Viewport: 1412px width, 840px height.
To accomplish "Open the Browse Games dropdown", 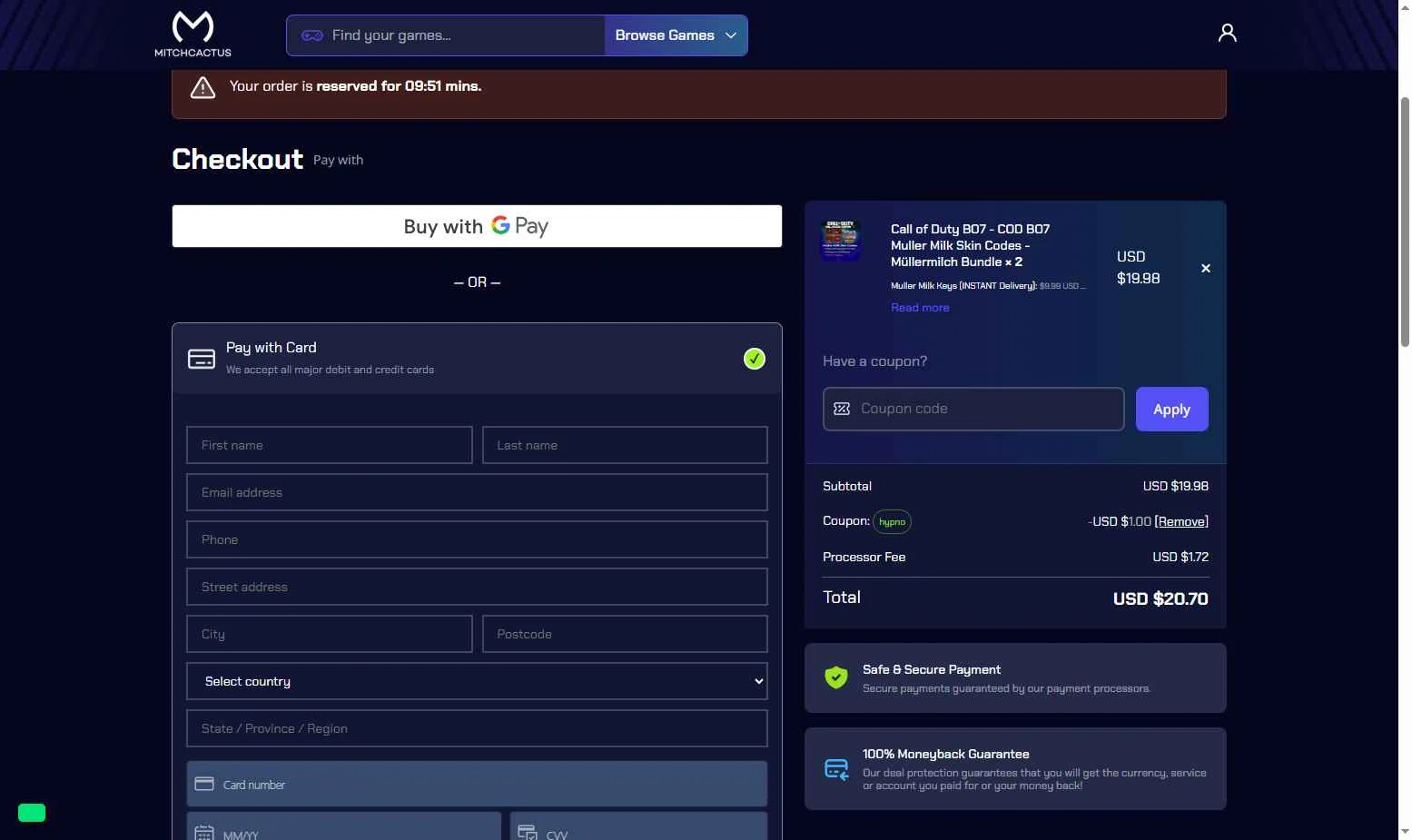I will 676,35.
